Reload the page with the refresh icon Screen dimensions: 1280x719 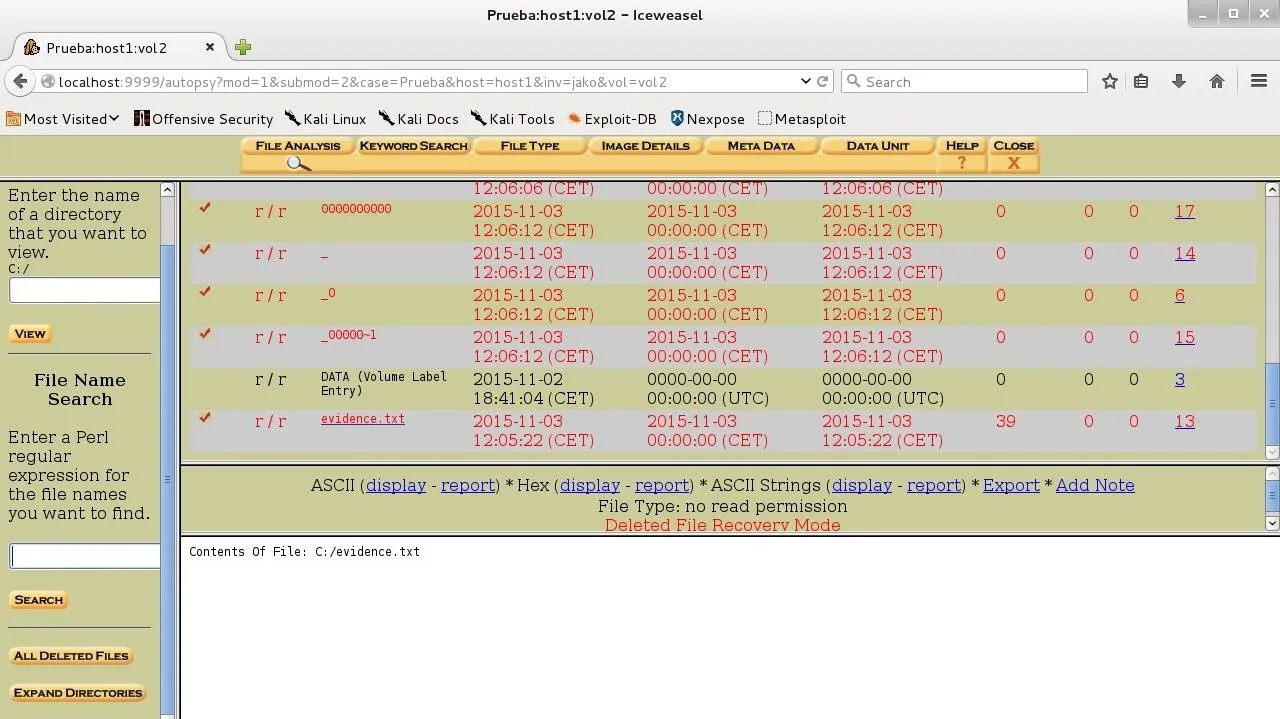coord(823,81)
